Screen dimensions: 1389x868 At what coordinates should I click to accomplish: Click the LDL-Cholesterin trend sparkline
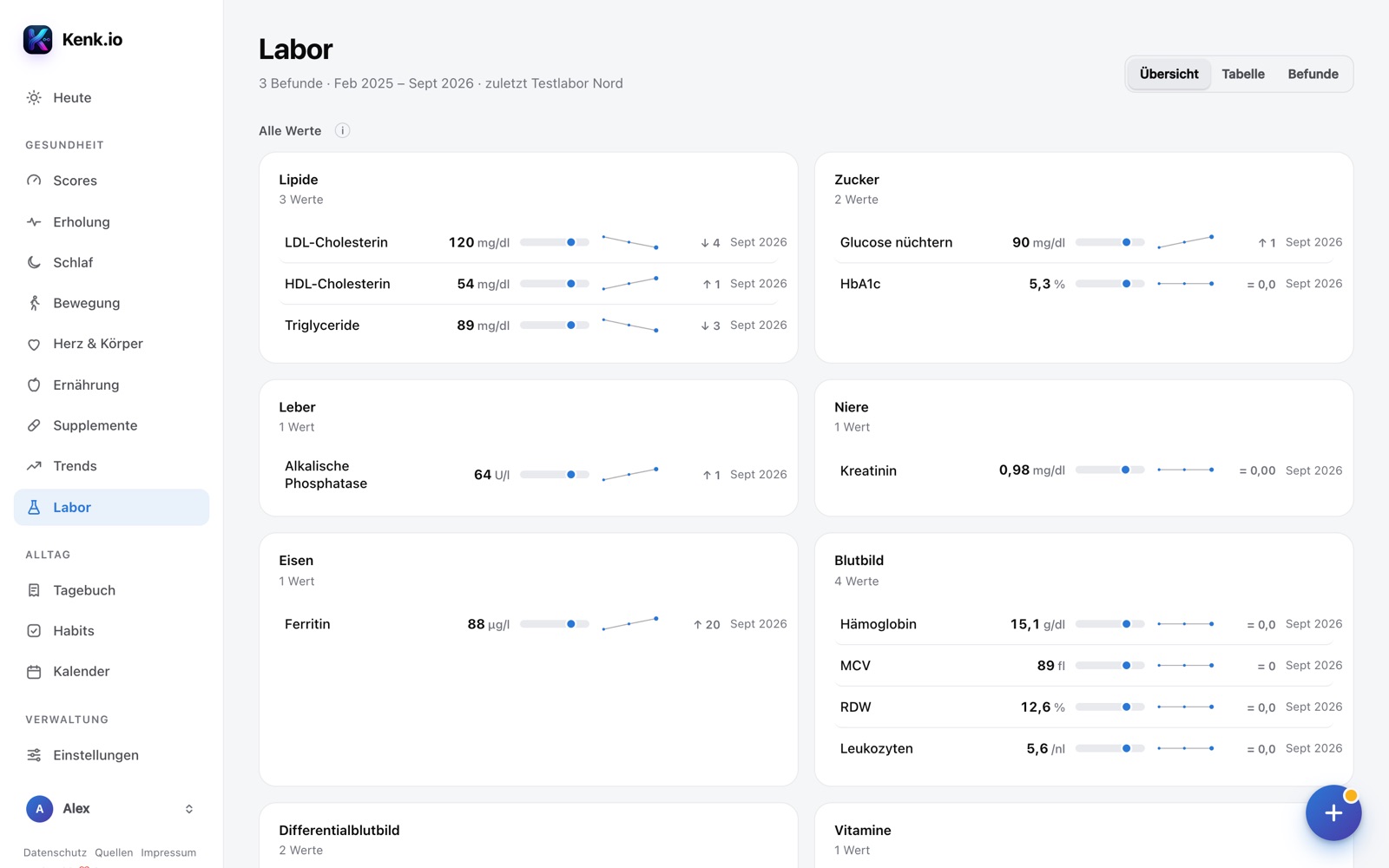(x=630, y=242)
